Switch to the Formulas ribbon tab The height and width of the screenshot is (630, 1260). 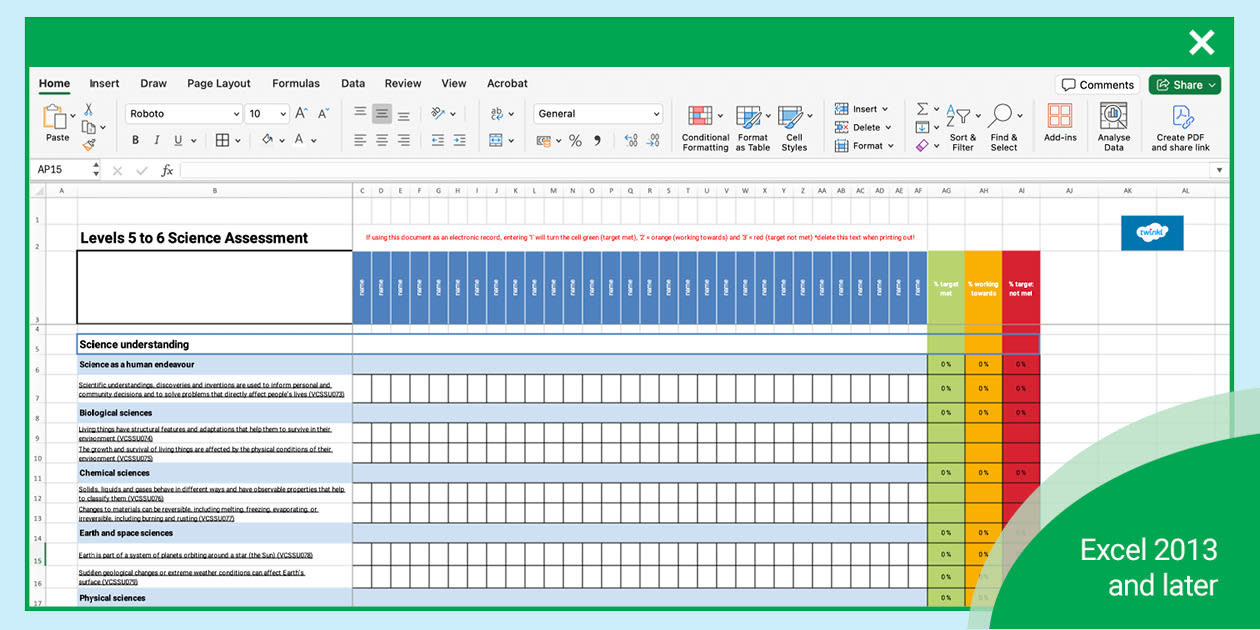[296, 83]
